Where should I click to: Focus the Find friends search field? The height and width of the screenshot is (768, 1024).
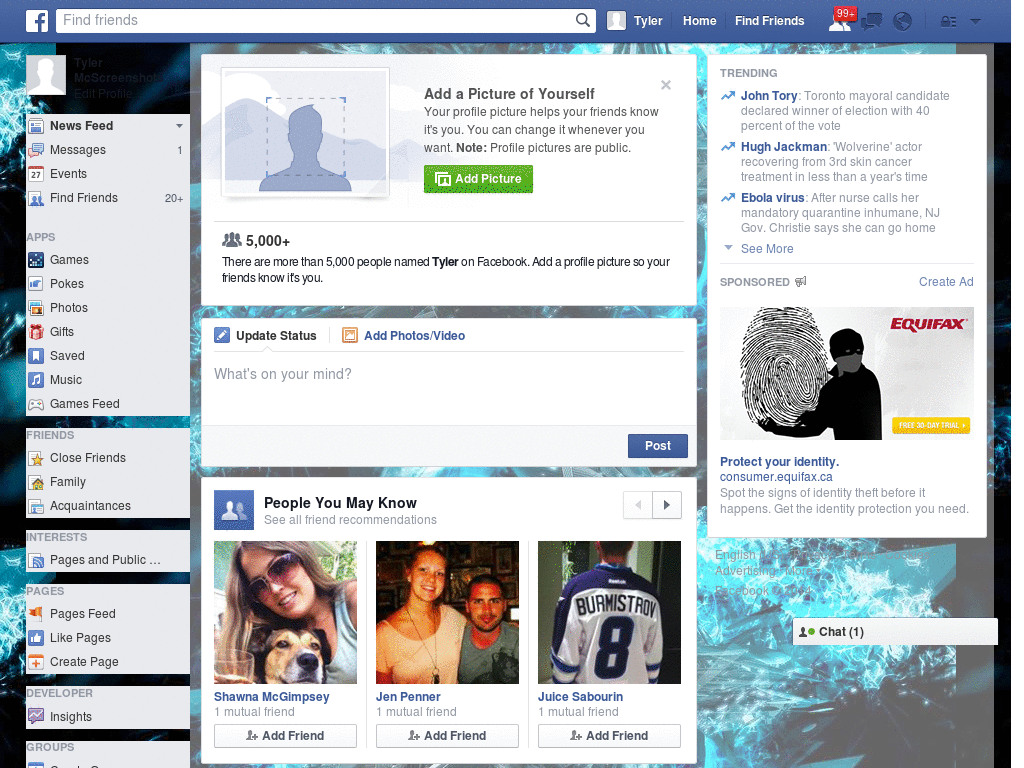[315, 20]
